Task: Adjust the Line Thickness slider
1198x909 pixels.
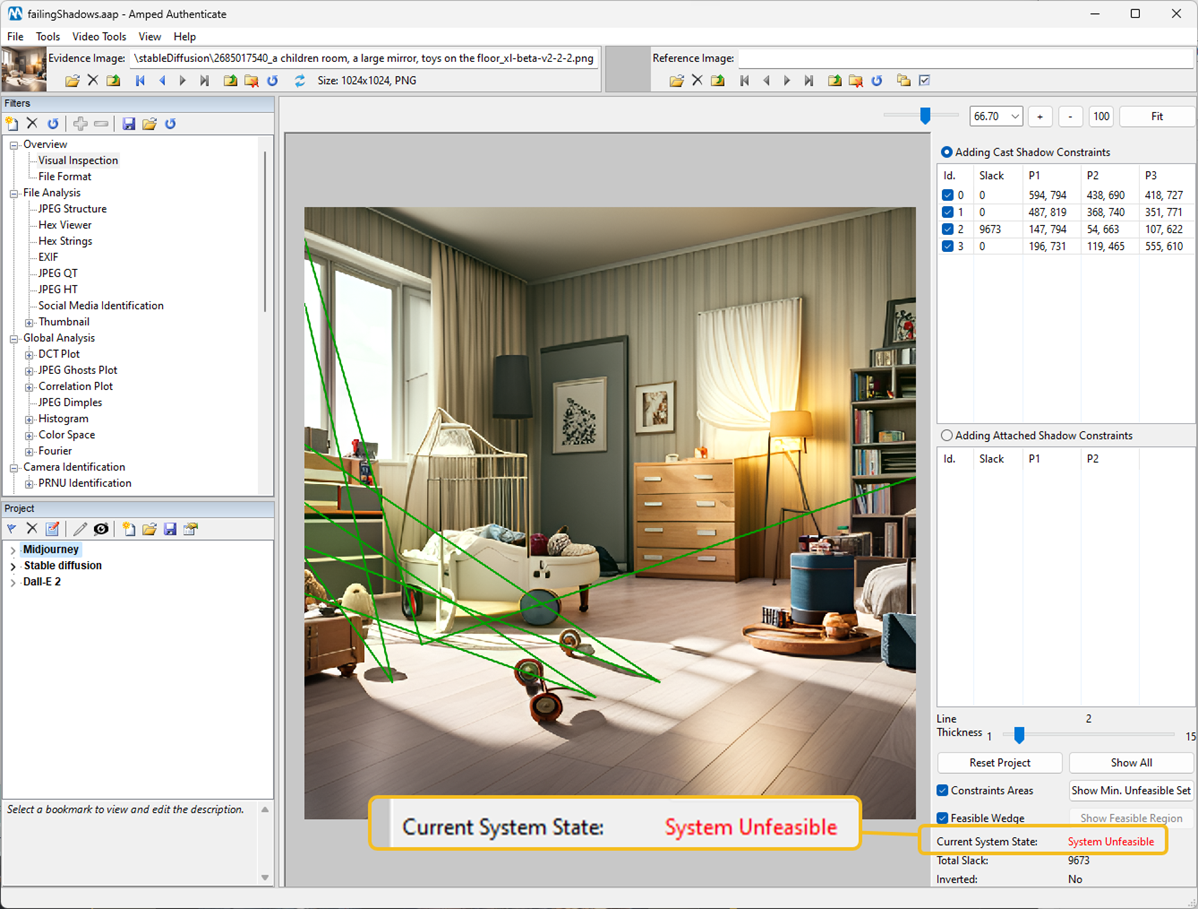Action: click(x=1018, y=735)
